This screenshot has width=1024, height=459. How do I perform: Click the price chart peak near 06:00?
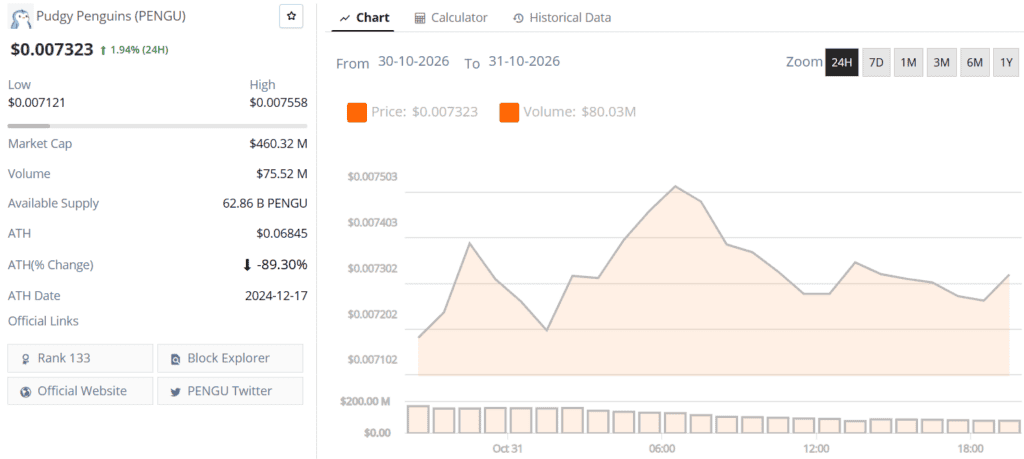pyautogui.click(x=675, y=187)
